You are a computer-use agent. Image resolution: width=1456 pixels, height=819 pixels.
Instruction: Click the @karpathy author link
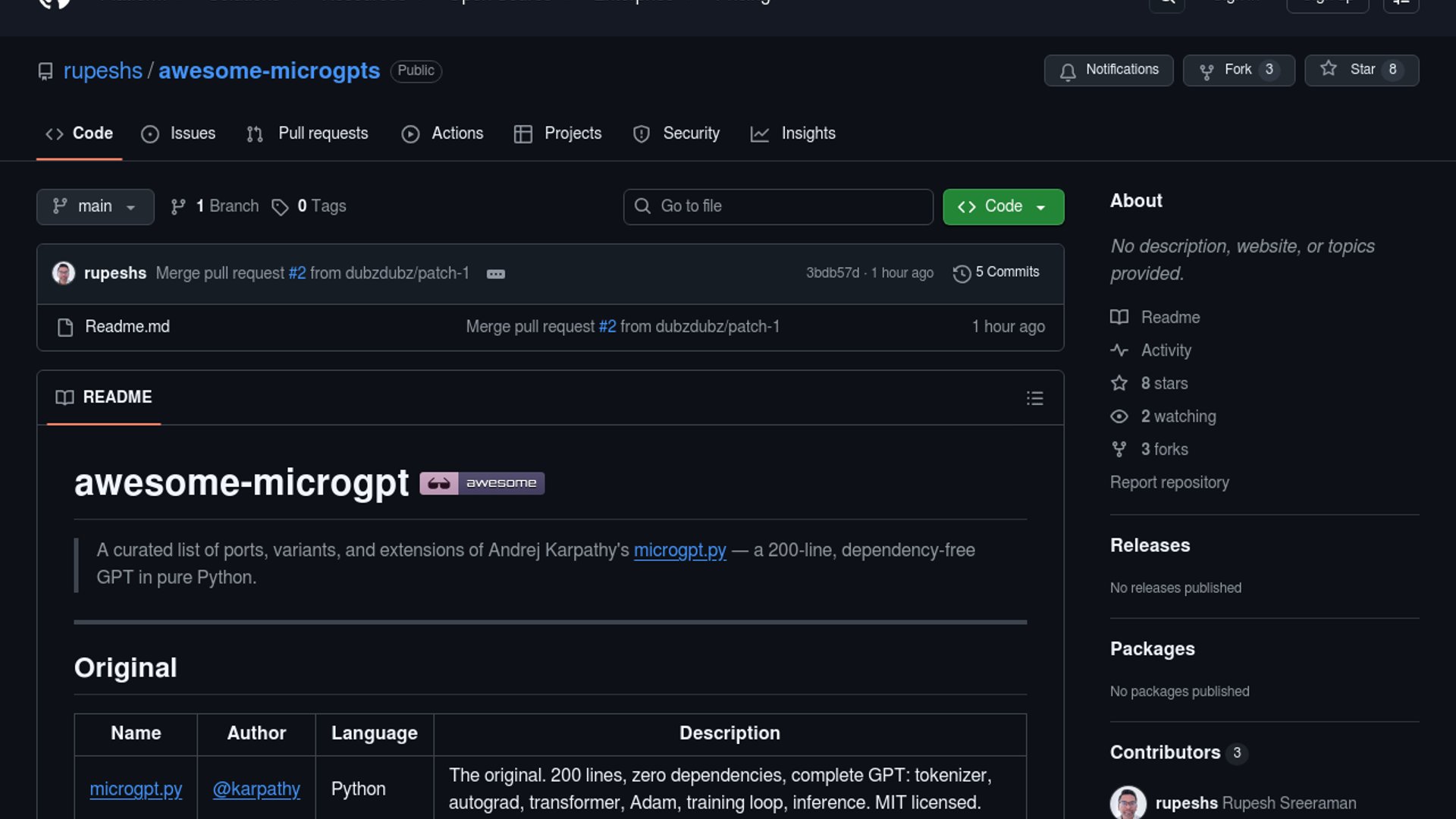(256, 789)
